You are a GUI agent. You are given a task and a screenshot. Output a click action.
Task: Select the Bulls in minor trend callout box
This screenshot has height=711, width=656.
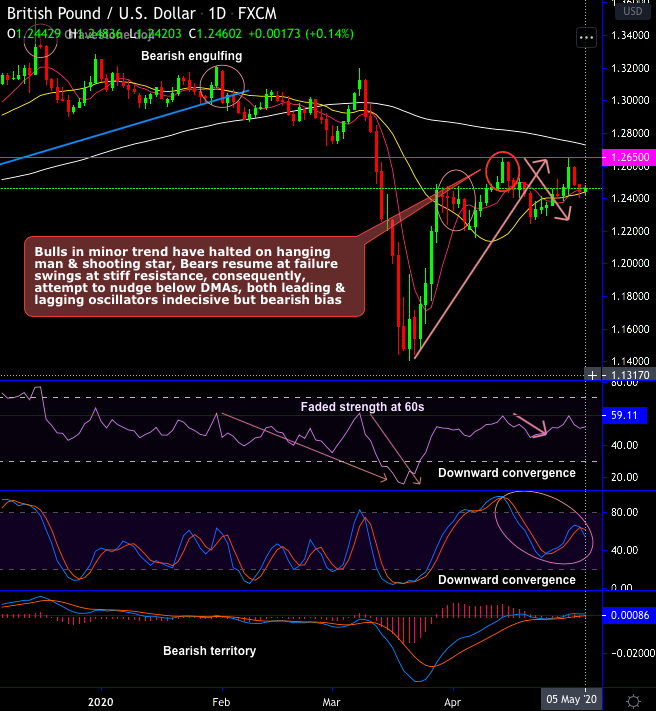[194, 276]
